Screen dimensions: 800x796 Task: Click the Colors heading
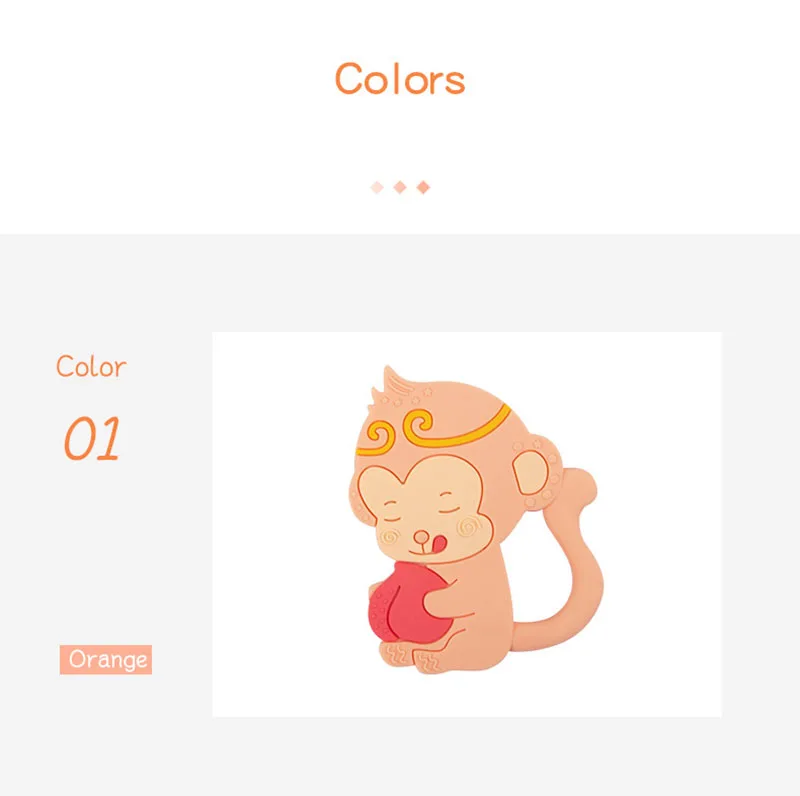point(400,79)
